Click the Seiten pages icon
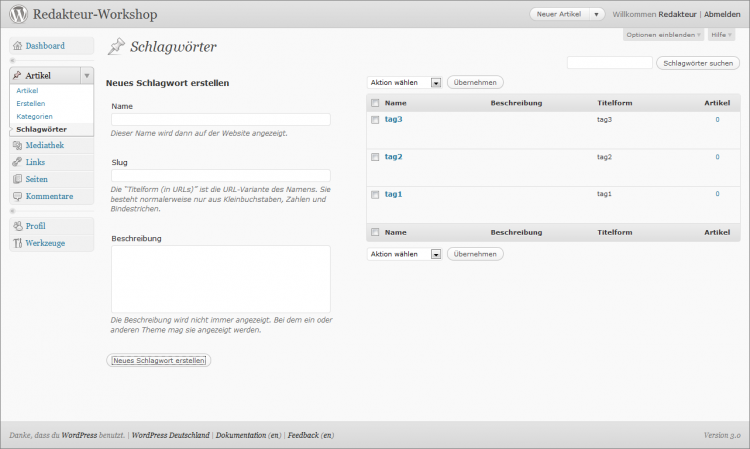 coord(17,179)
